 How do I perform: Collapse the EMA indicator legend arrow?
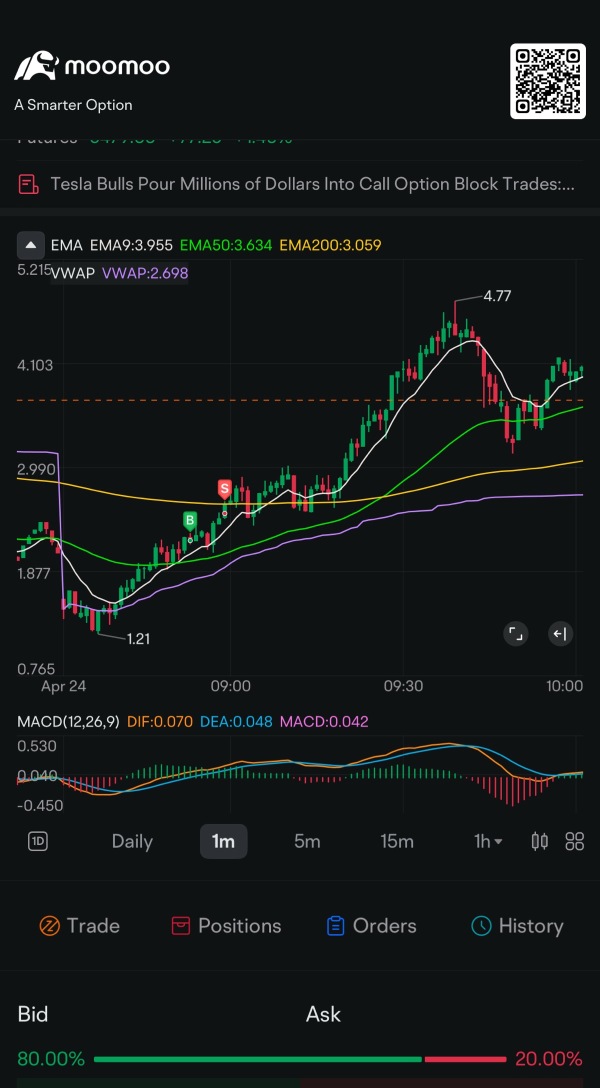point(30,245)
